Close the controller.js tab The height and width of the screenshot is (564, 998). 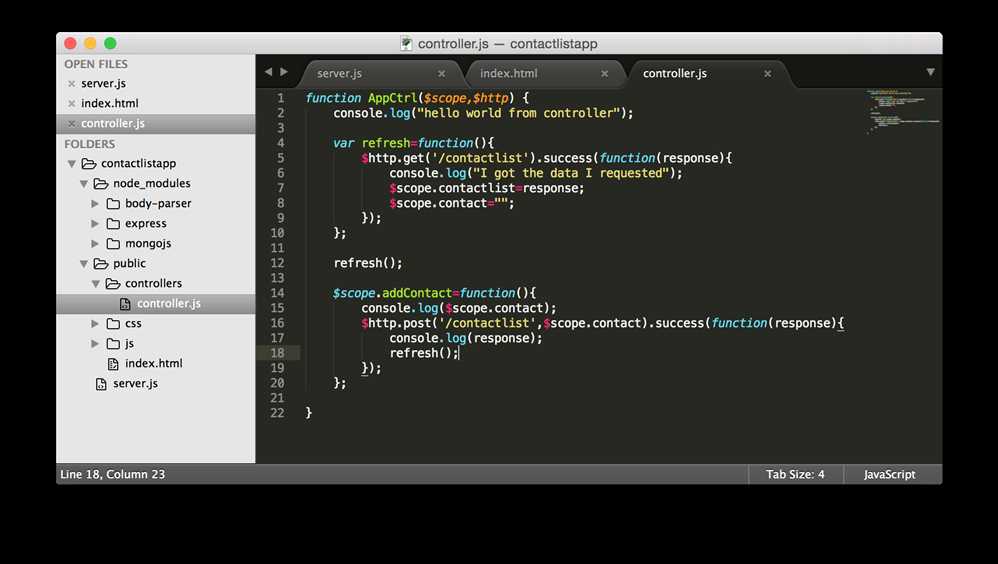768,74
